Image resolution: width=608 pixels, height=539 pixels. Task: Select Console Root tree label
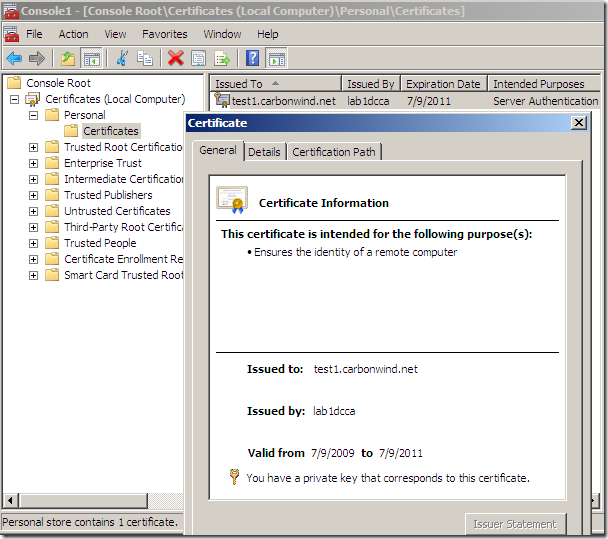58,83
